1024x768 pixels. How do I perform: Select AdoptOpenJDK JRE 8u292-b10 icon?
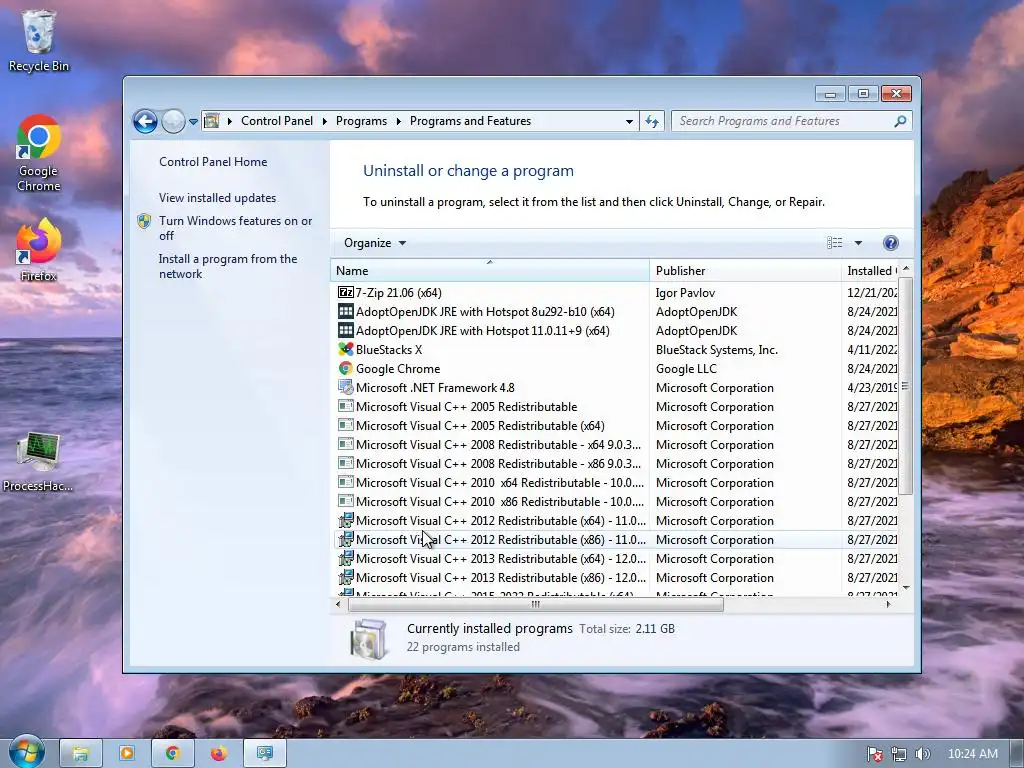(x=345, y=312)
